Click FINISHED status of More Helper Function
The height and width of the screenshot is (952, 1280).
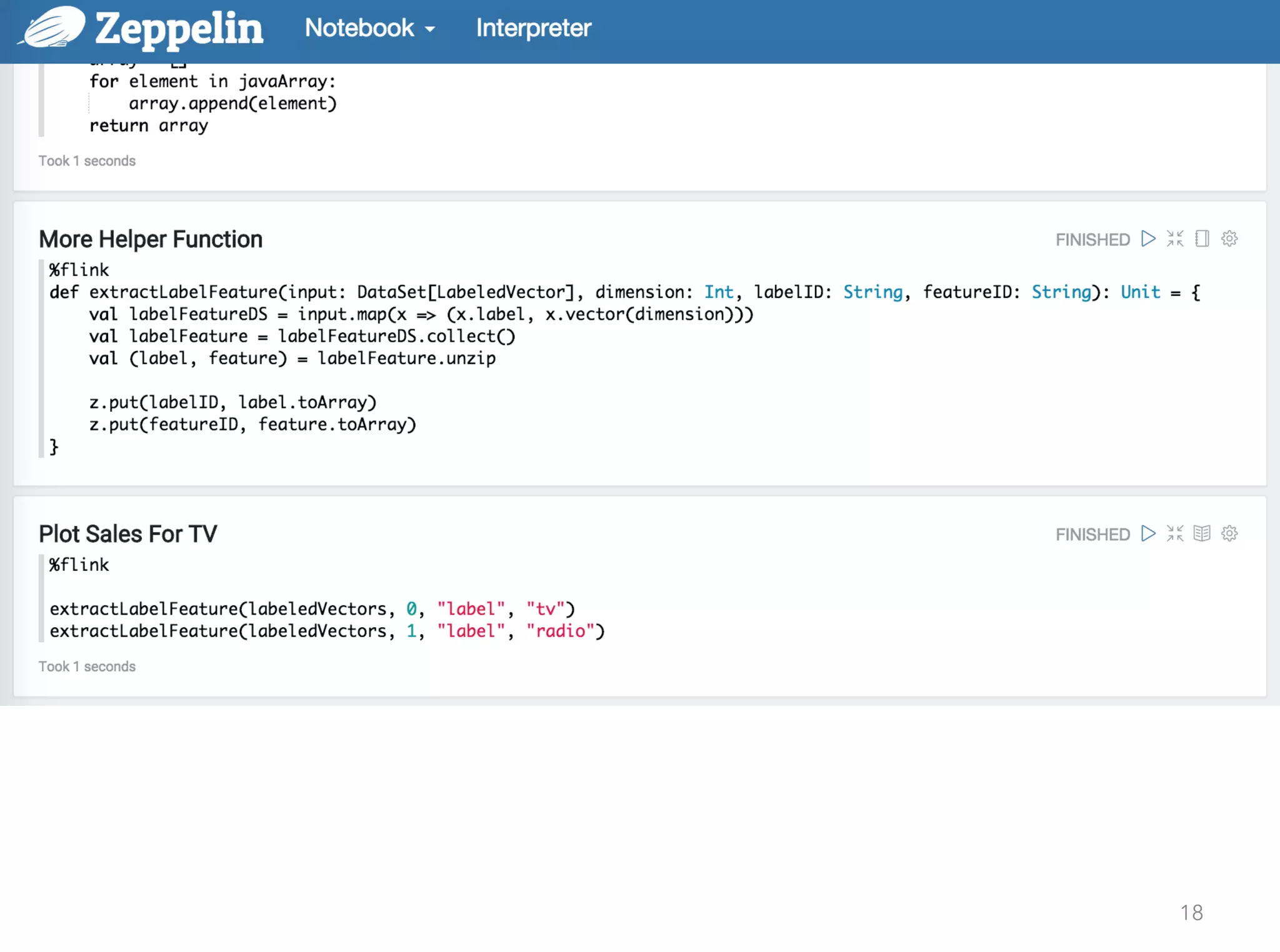1092,240
